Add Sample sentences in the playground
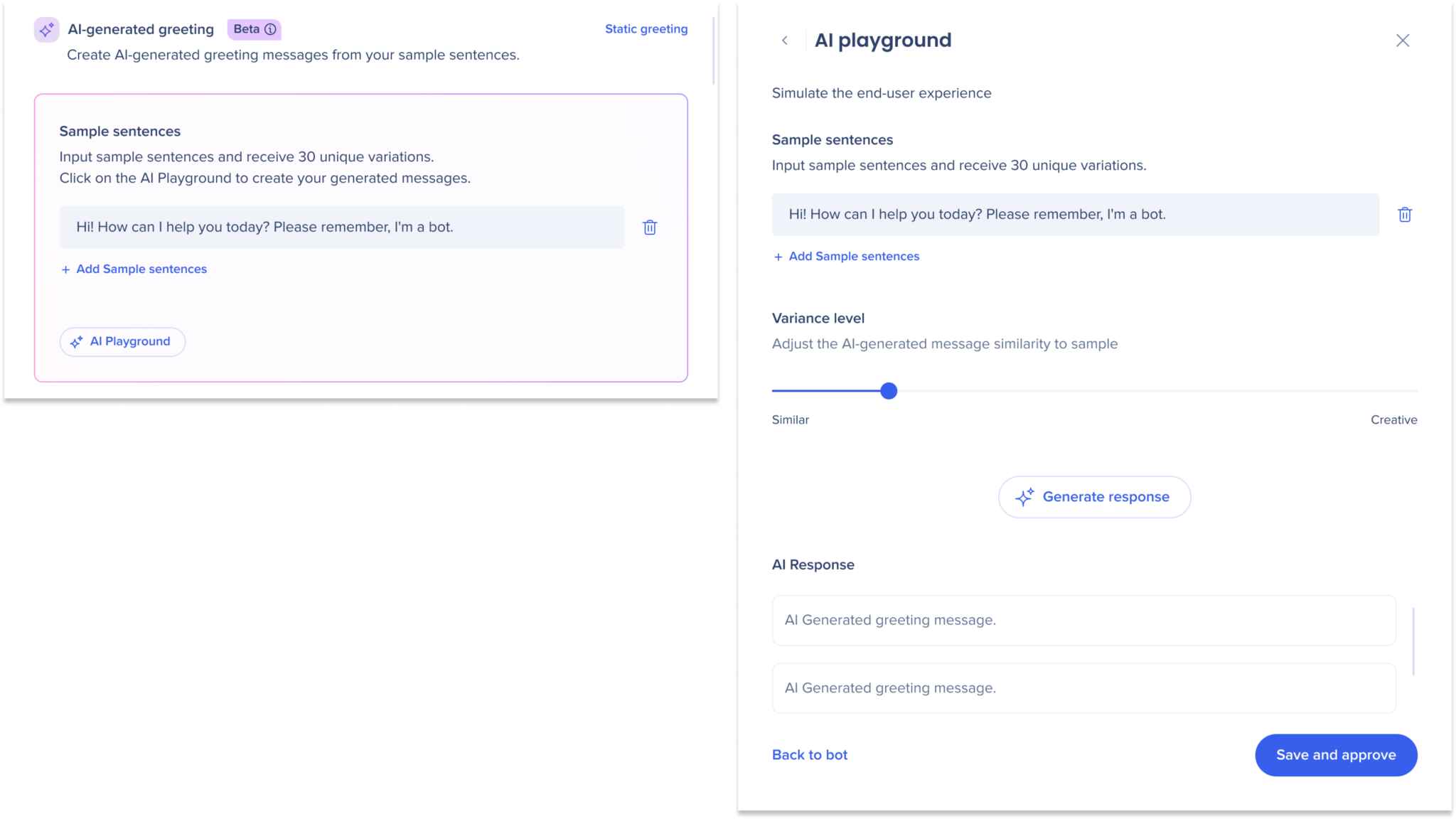The width and height of the screenshot is (1456, 819). [853, 256]
